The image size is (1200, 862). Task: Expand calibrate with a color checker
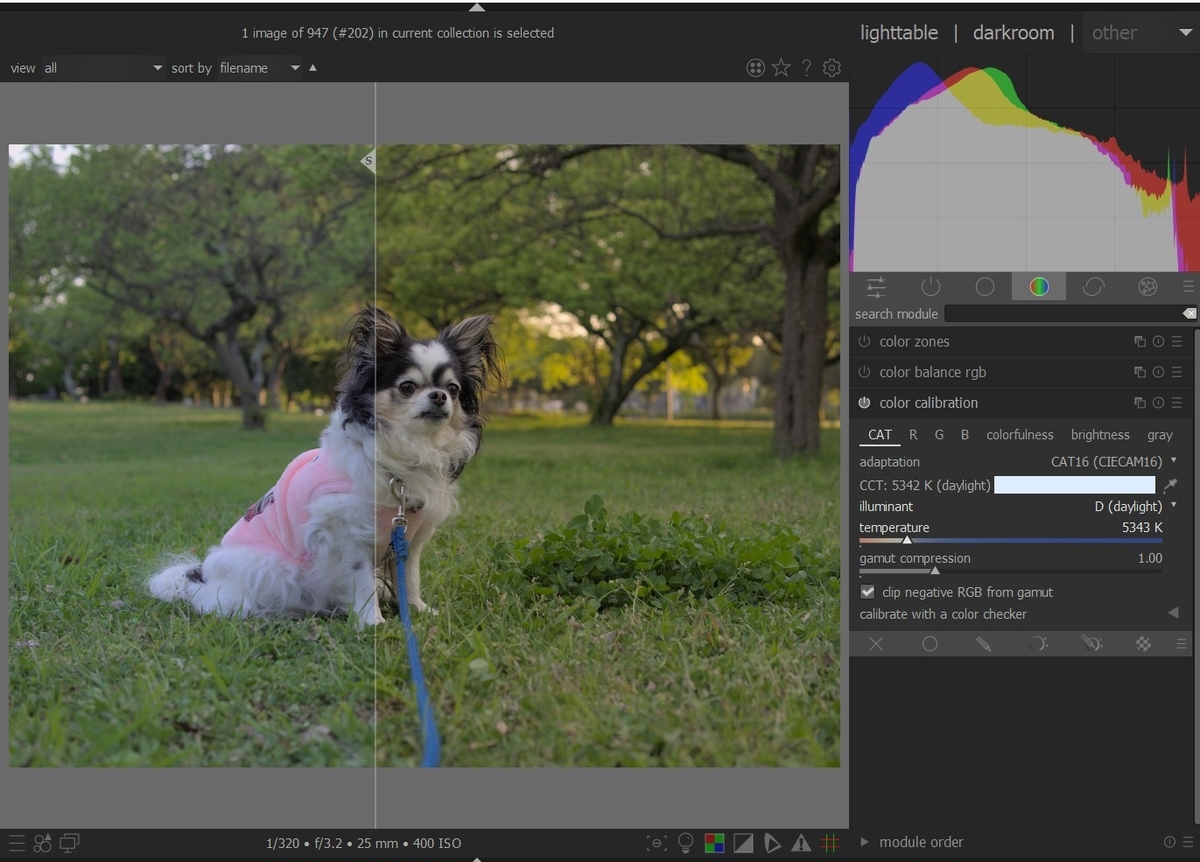point(1173,614)
